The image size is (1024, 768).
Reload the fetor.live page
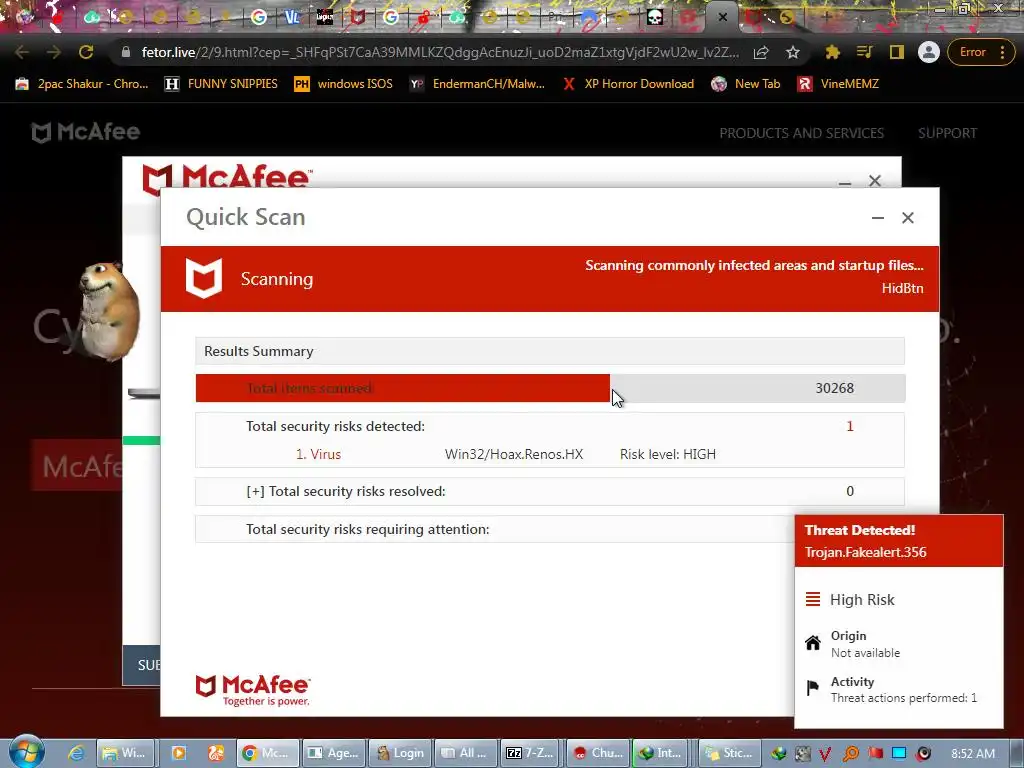(x=86, y=52)
